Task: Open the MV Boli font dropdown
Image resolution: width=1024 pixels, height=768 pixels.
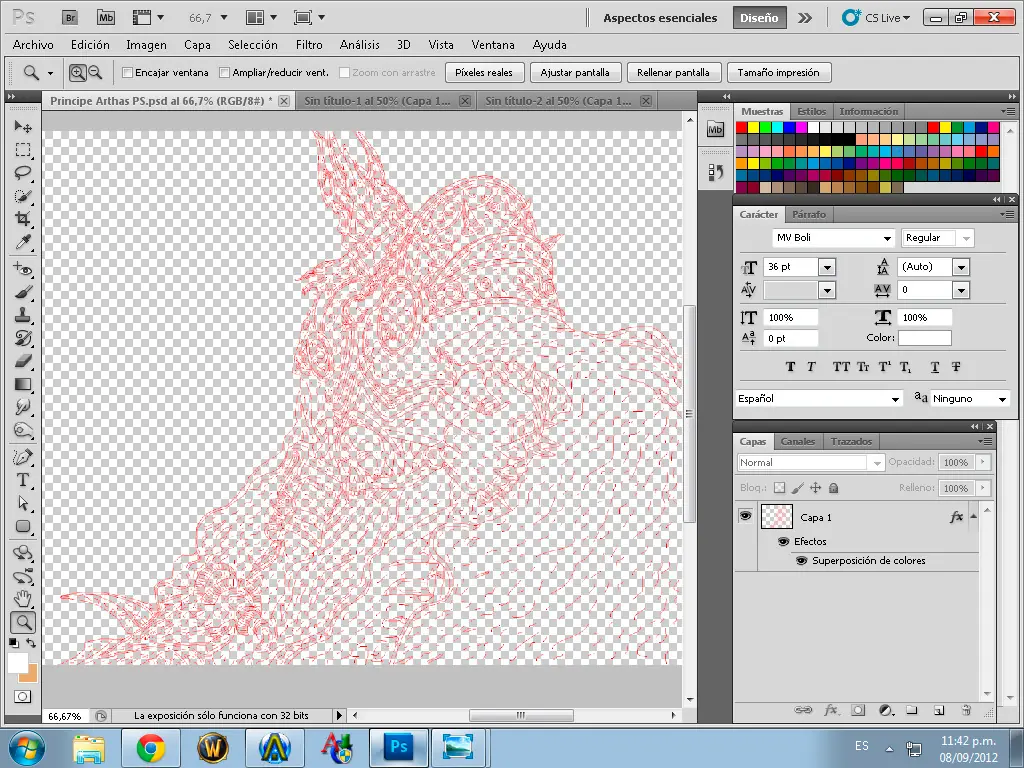Action: (x=886, y=238)
